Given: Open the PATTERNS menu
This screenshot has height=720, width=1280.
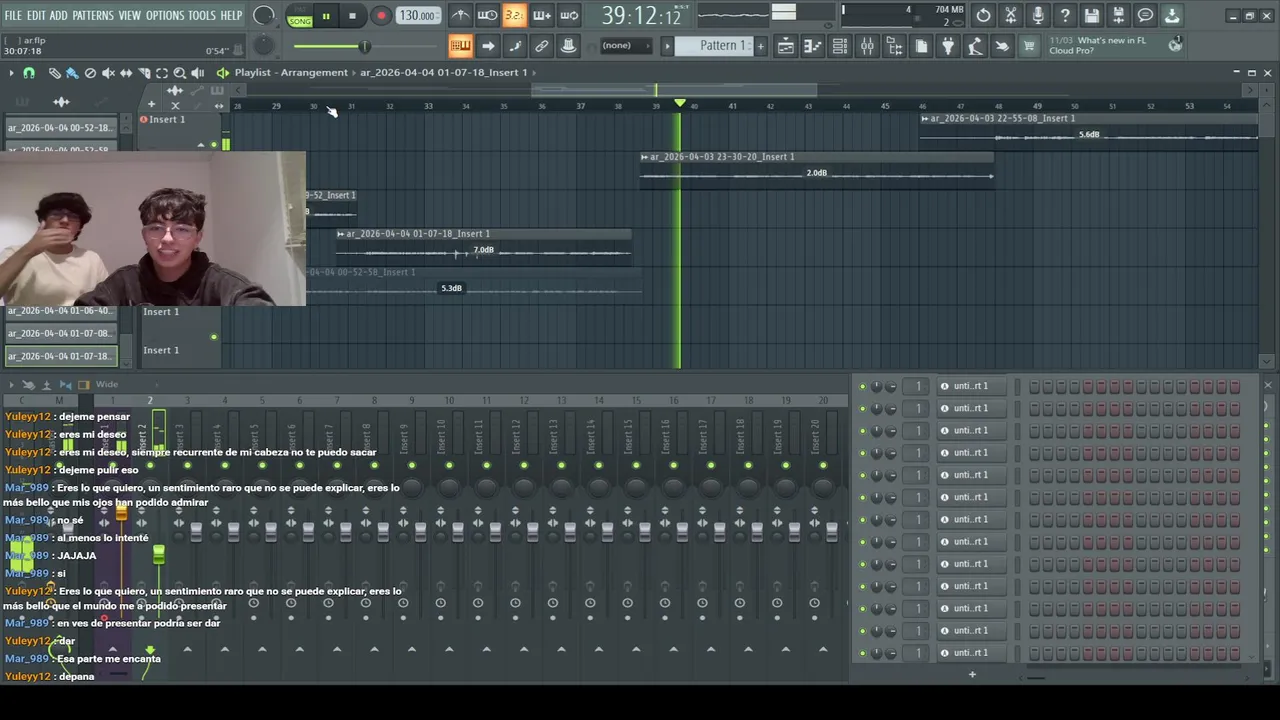Looking at the screenshot, I should point(93,16).
